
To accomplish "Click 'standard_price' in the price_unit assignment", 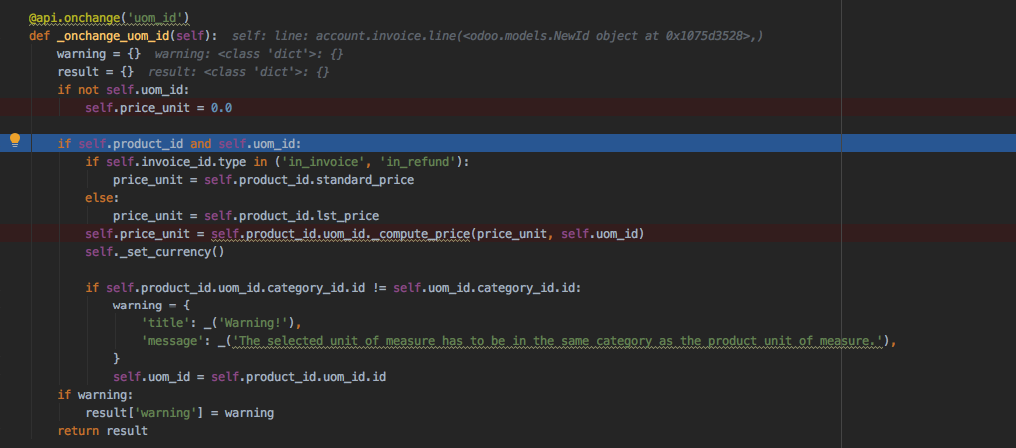I will [x=365, y=180].
